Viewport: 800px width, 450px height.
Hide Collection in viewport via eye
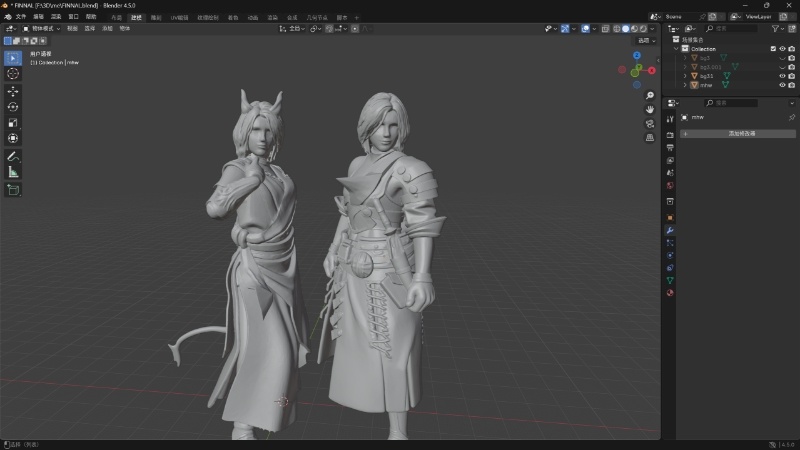(x=782, y=49)
